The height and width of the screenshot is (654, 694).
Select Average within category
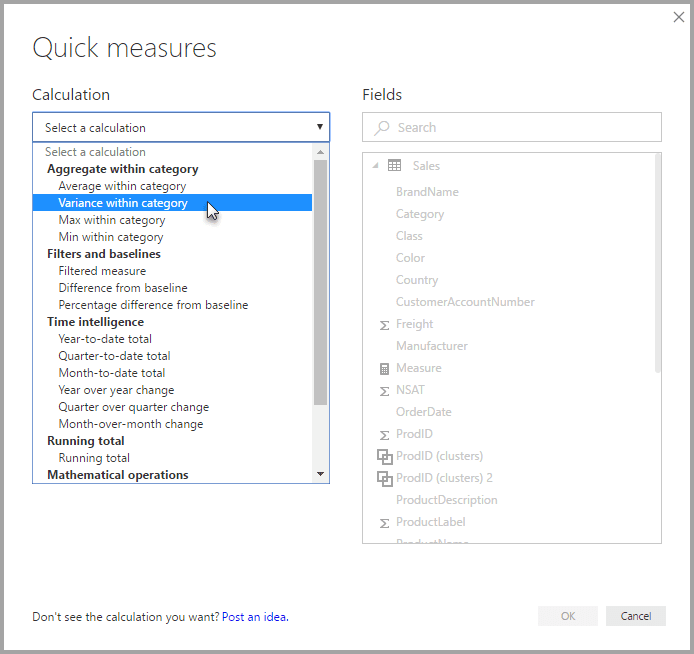tap(172, 186)
